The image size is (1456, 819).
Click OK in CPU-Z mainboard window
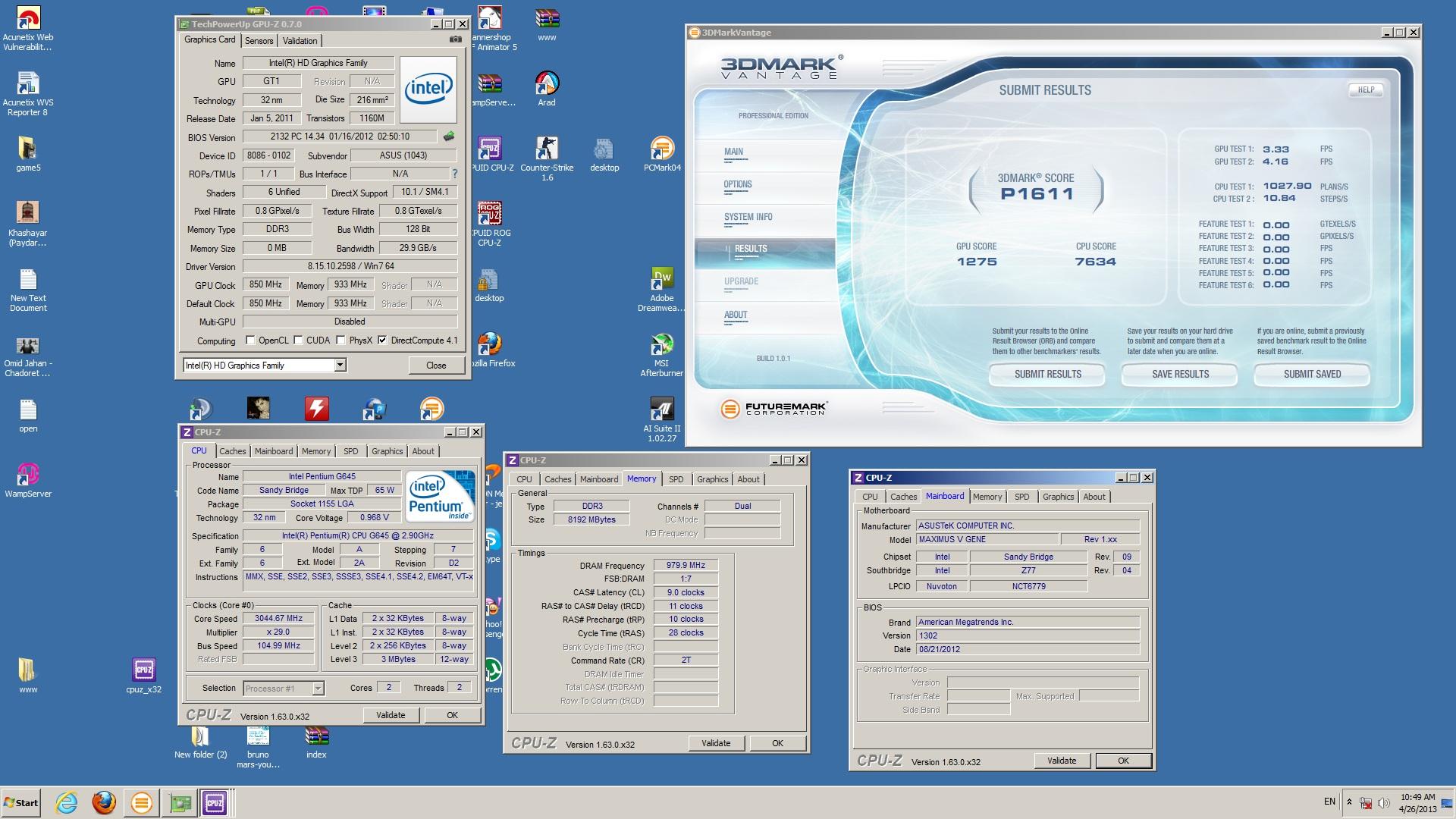click(1123, 761)
